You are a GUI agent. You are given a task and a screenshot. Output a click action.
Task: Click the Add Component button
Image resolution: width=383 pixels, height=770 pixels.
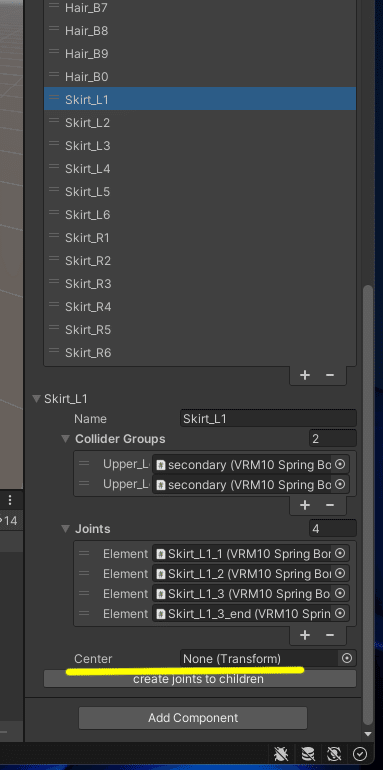[193, 718]
